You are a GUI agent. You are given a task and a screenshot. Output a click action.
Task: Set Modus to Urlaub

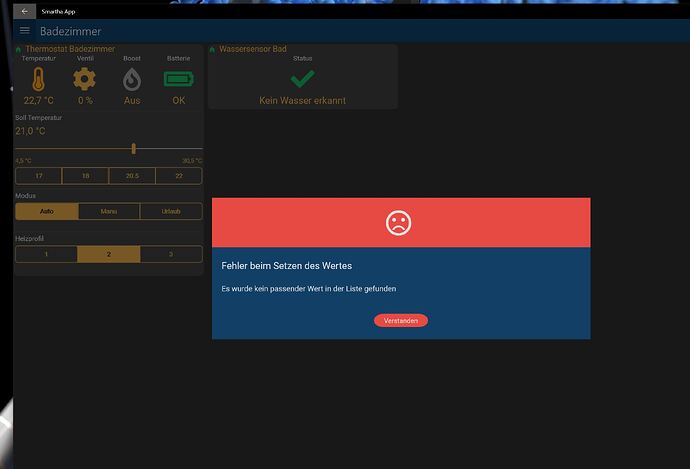pyautogui.click(x=171, y=211)
